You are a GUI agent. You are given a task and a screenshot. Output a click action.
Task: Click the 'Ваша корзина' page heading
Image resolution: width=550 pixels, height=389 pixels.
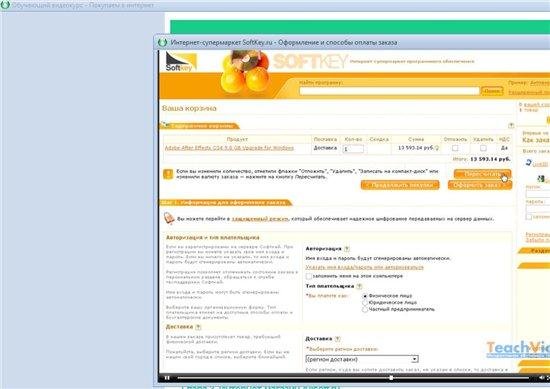coord(189,108)
